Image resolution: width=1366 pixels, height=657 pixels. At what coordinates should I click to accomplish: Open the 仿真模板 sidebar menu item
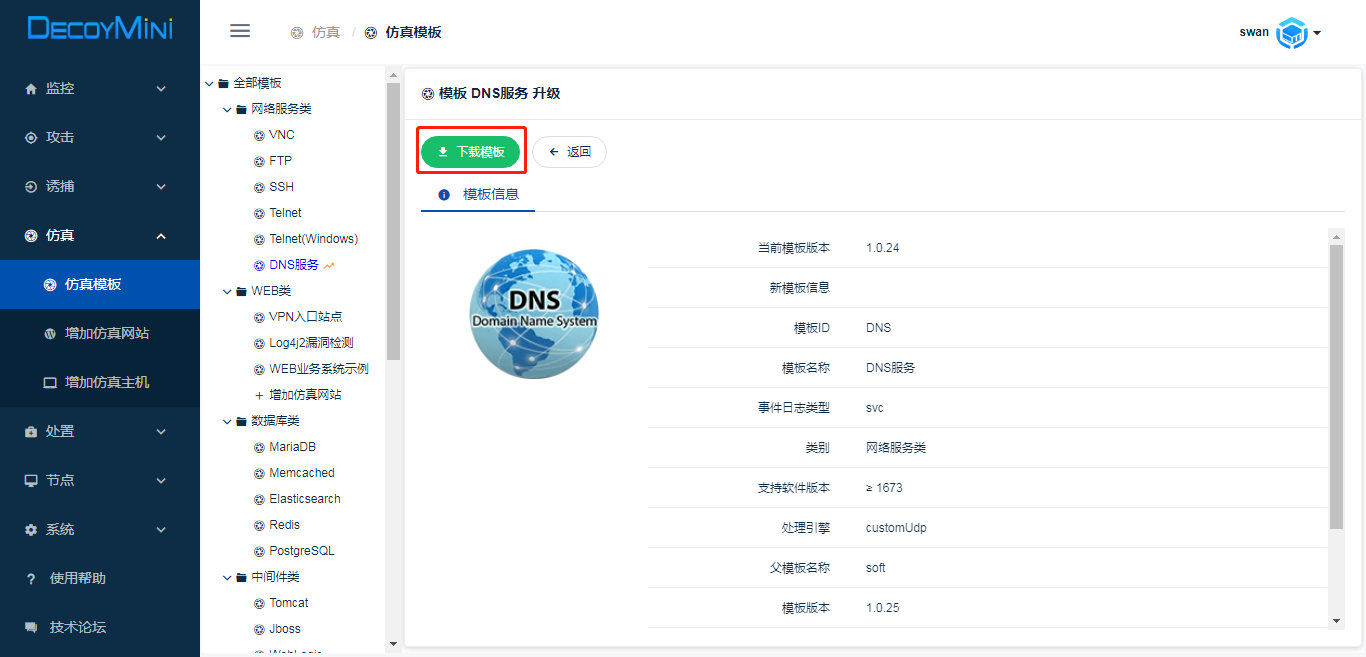pyautogui.click(x=93, y=284)
